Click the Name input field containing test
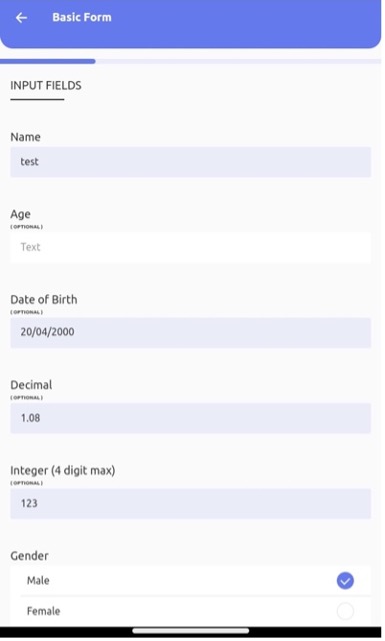Image resolution: width=385 pixels, height=641 pixels. click(x=190, y=162)
